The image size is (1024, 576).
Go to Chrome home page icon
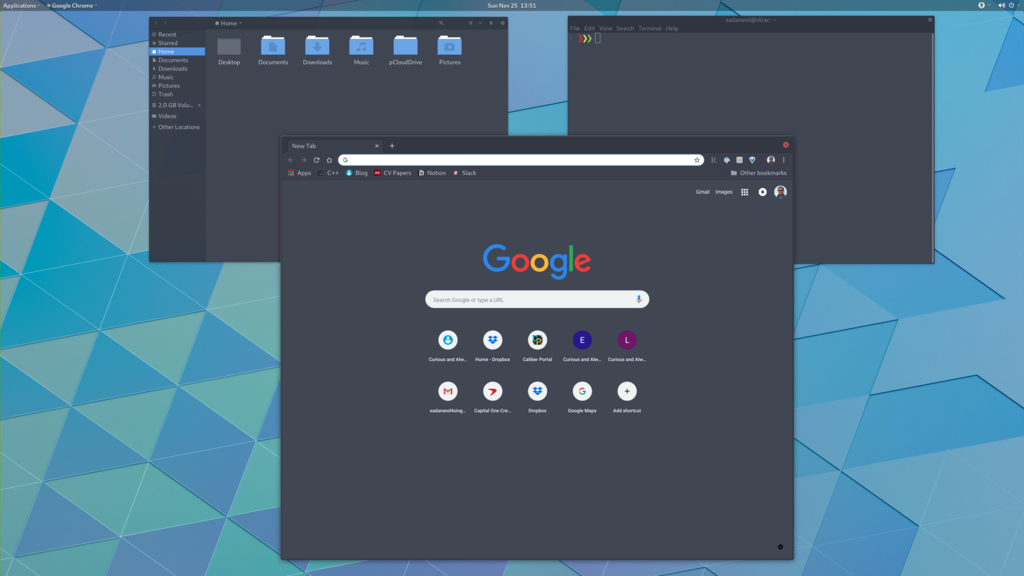[329, 160]
